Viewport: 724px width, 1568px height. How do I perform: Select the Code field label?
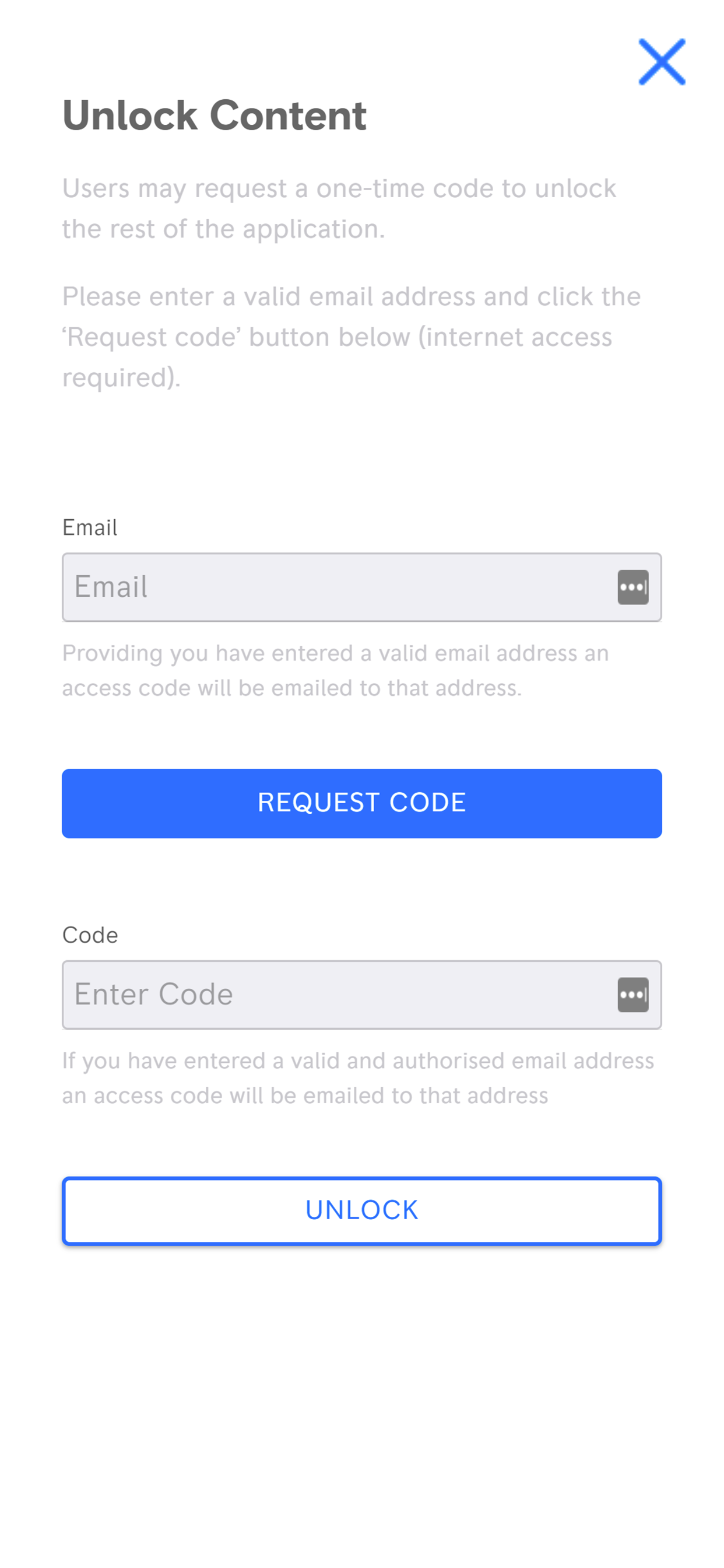(90, 935)
